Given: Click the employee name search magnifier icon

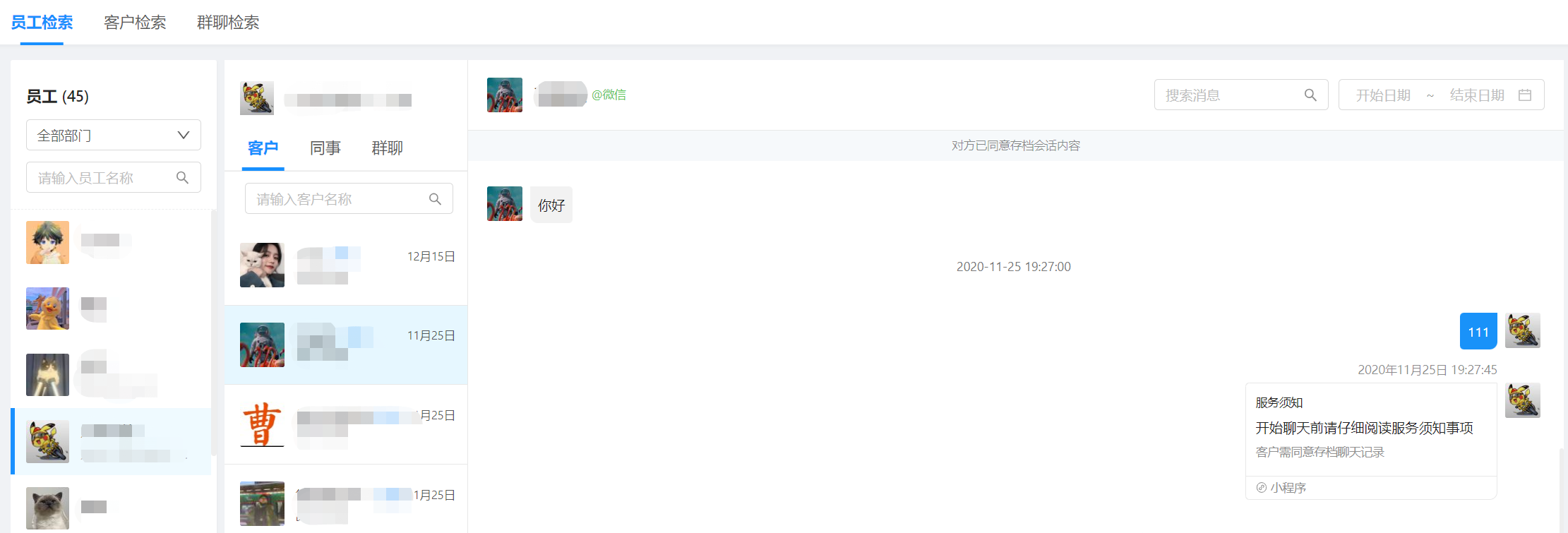Looking at the screenshot, I should tap(182, 178).
